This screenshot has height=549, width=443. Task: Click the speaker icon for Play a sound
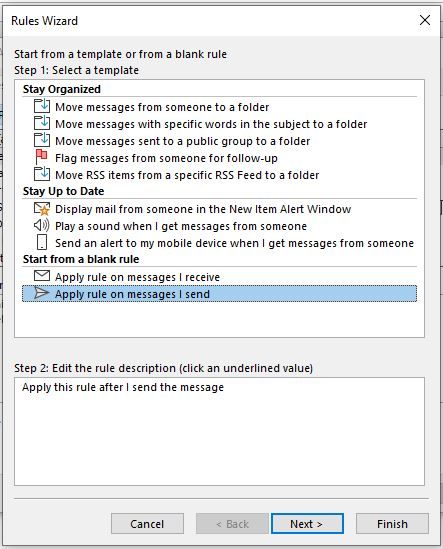(41, 225)
